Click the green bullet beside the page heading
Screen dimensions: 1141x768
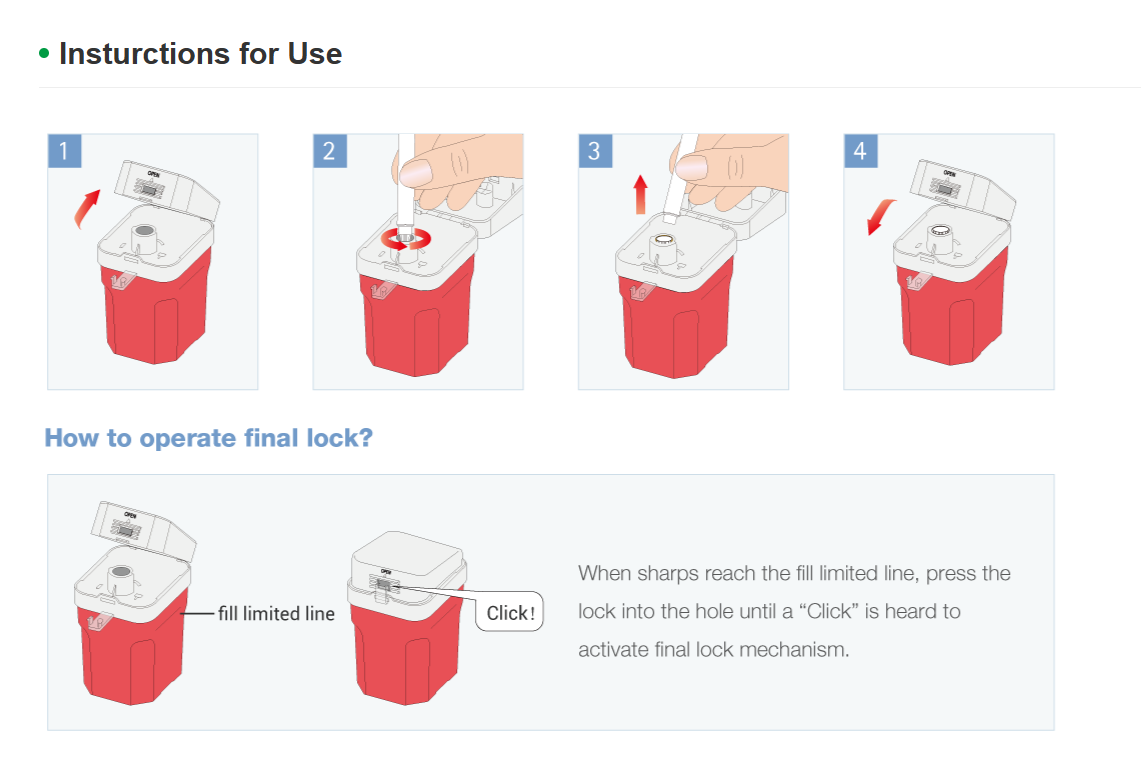coord(44,54)
